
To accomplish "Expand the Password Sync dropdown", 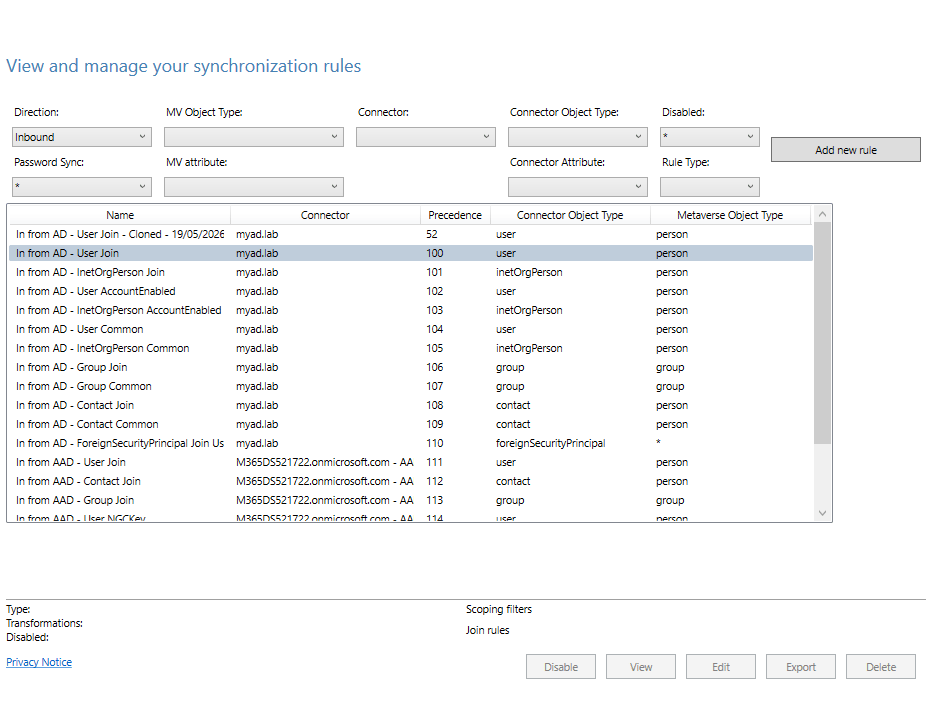I will tap(82, 187).
